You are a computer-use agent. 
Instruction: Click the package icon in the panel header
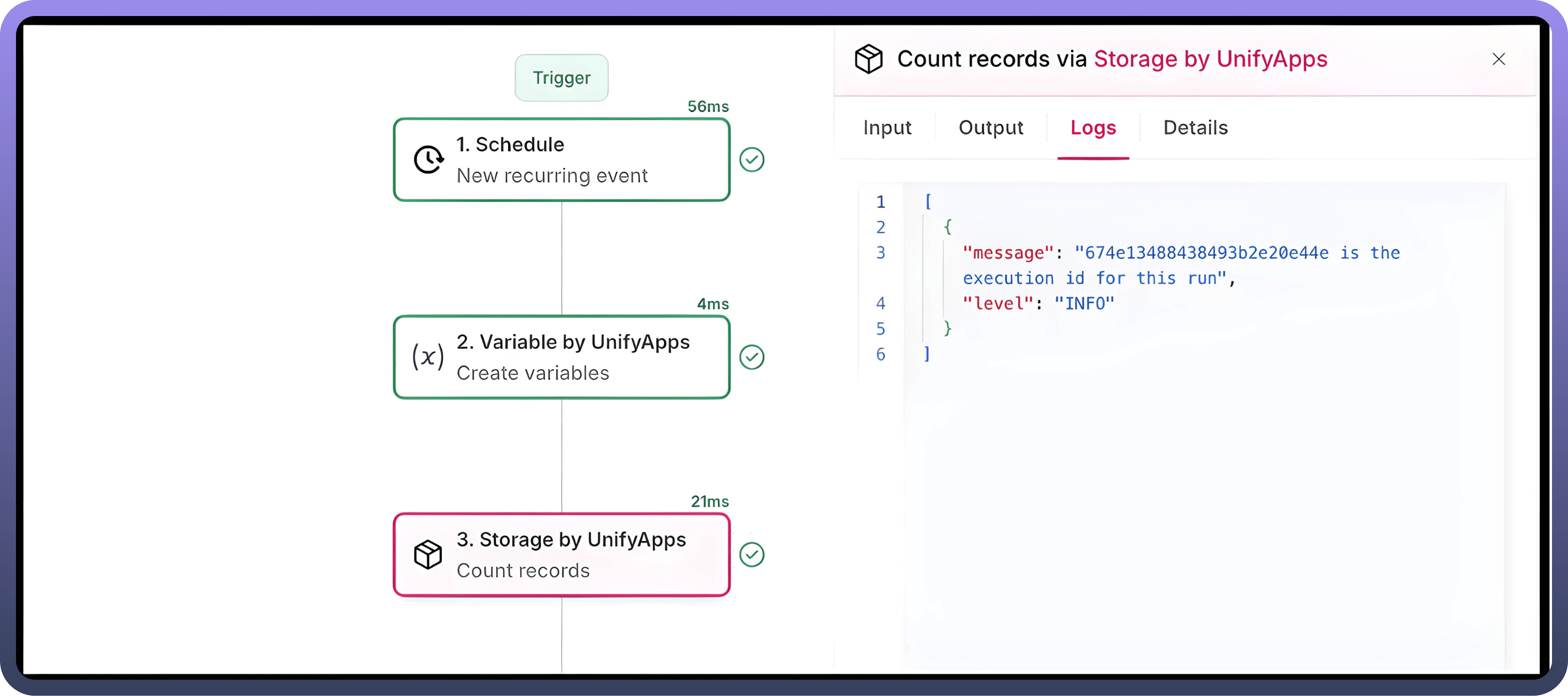(x=869, y=59)
